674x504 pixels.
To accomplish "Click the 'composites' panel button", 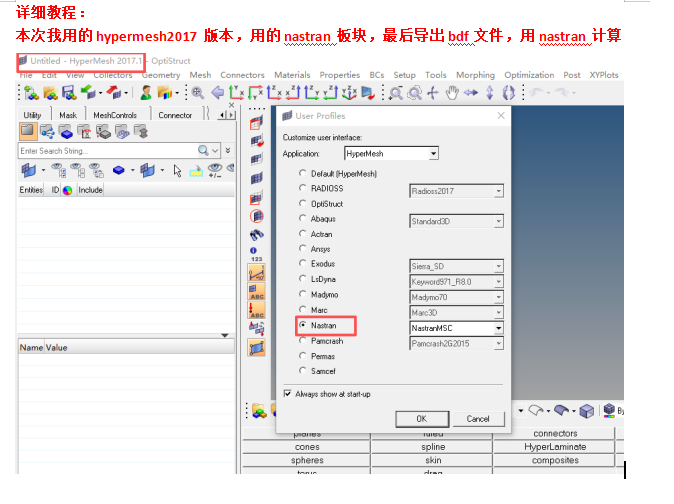I will (x=555, y=460).
